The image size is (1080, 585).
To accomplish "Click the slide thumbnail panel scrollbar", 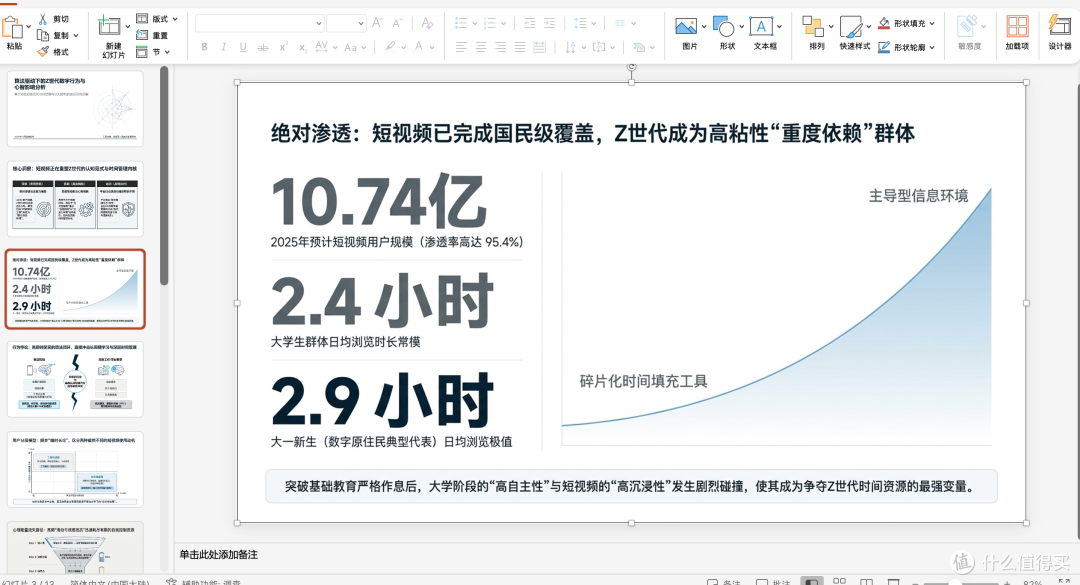I will coord(164,176).
